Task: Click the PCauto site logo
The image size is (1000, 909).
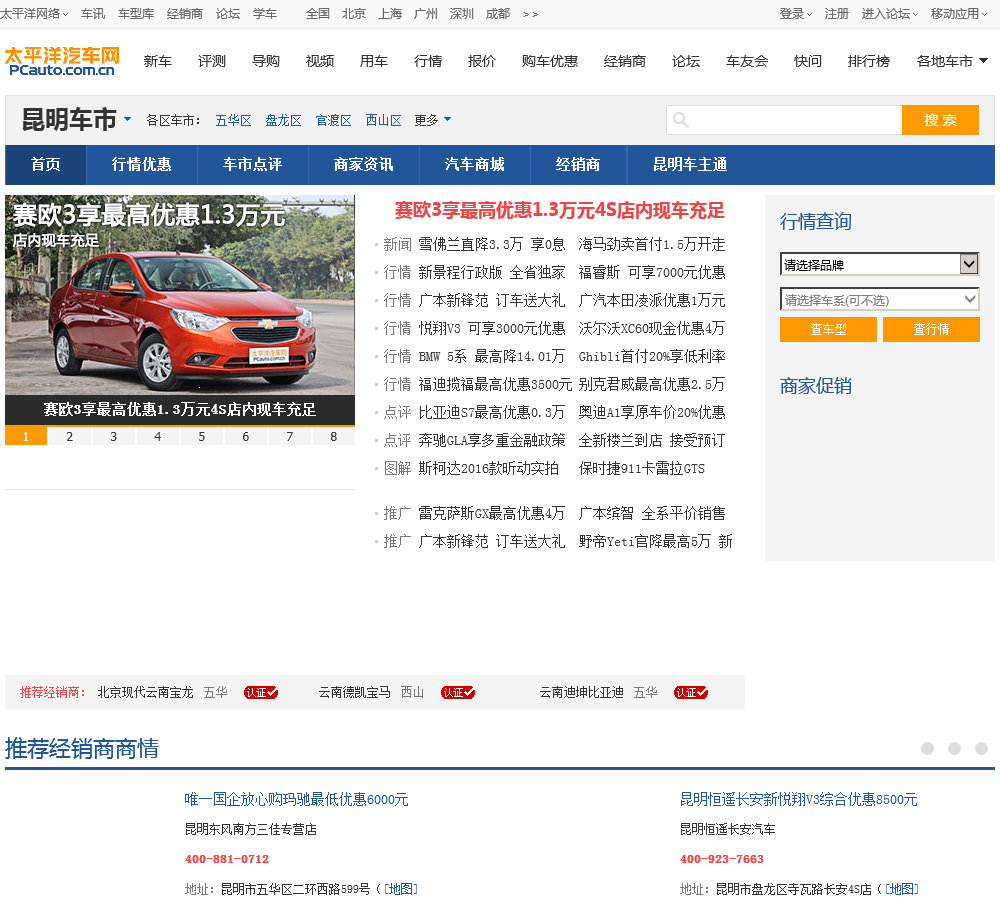Action: coord(61,61)
